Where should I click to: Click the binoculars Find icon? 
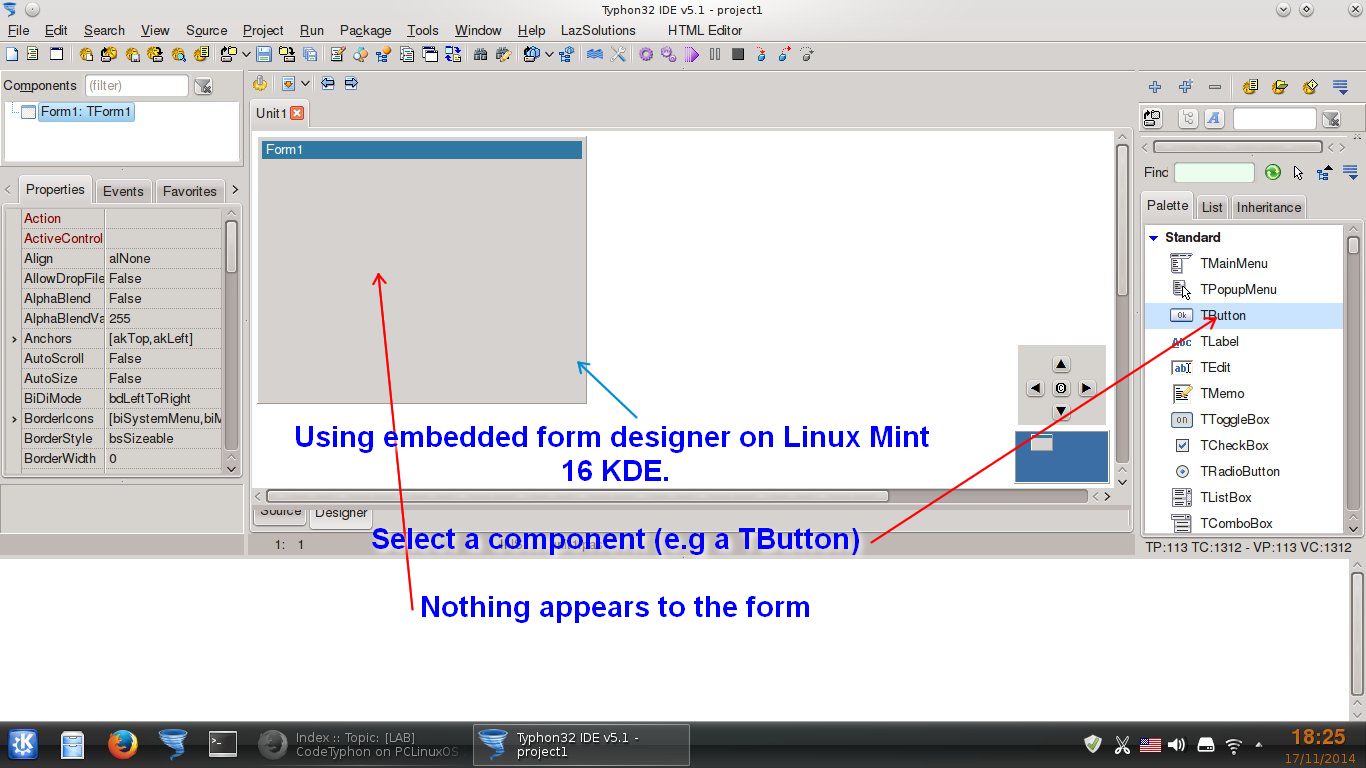coord(480,54)
